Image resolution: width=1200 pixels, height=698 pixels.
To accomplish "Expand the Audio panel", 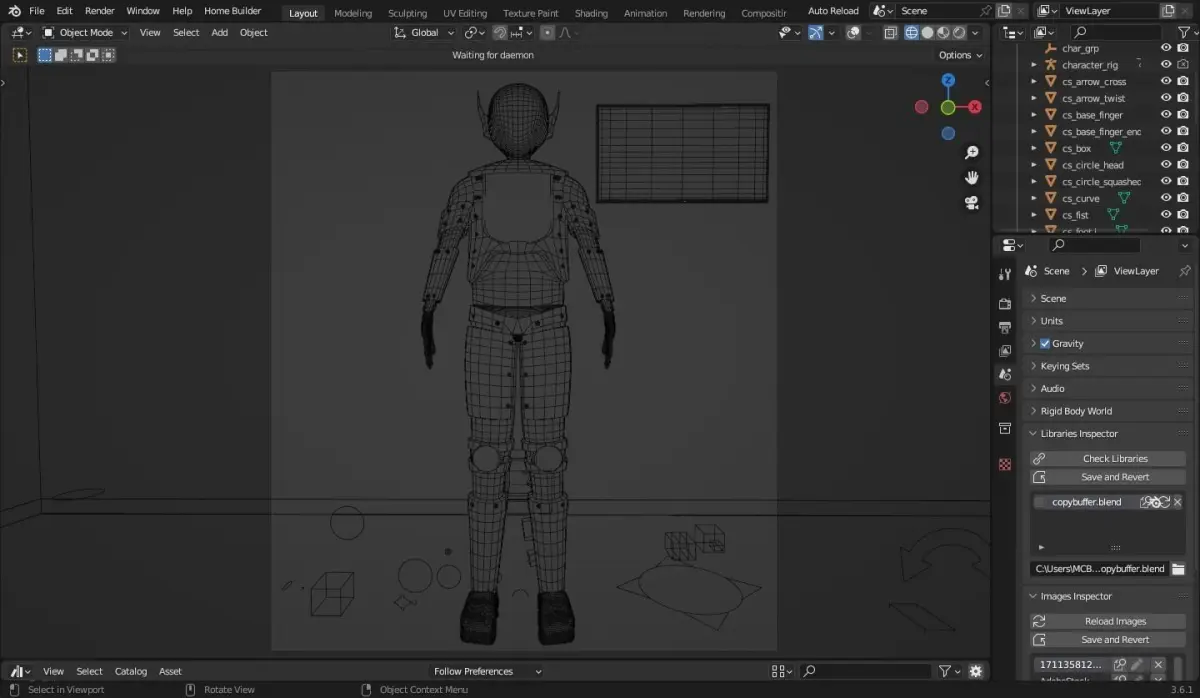I will point(1109,388).
